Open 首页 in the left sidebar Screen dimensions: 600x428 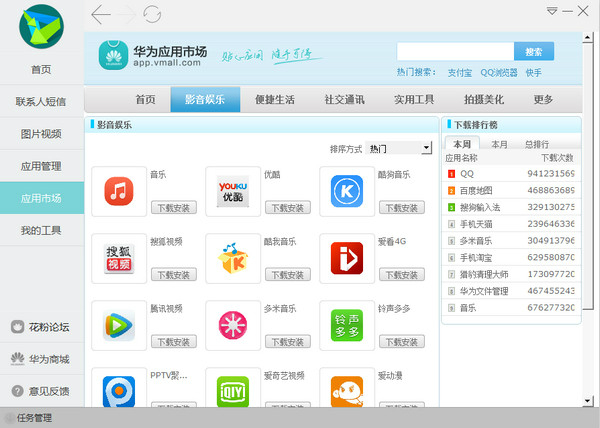[x=41, y=70]
